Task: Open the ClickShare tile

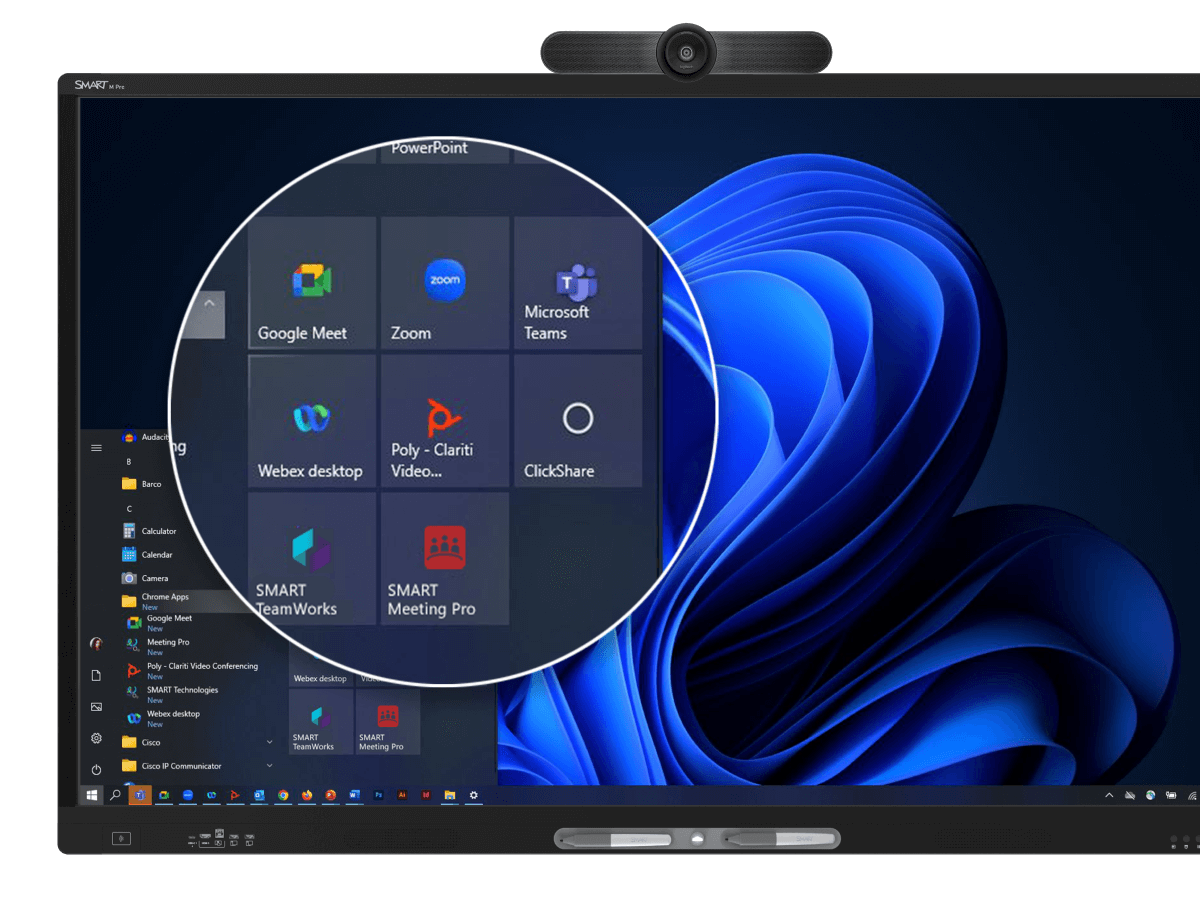Action: pyautogui.click(x=577, y=421)
